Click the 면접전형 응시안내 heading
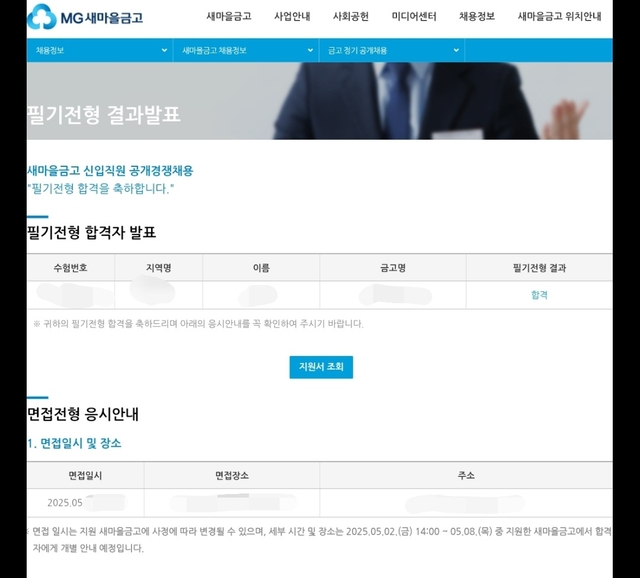640x578 pixels. [x=83, y=414]
